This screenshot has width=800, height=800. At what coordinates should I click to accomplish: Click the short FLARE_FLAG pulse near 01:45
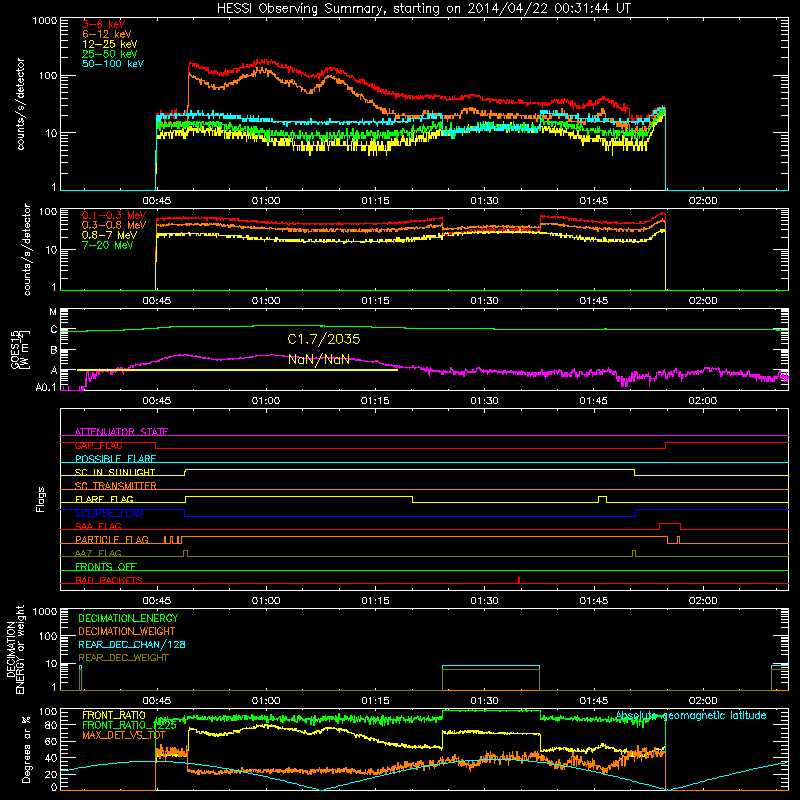tap(603, 499)
